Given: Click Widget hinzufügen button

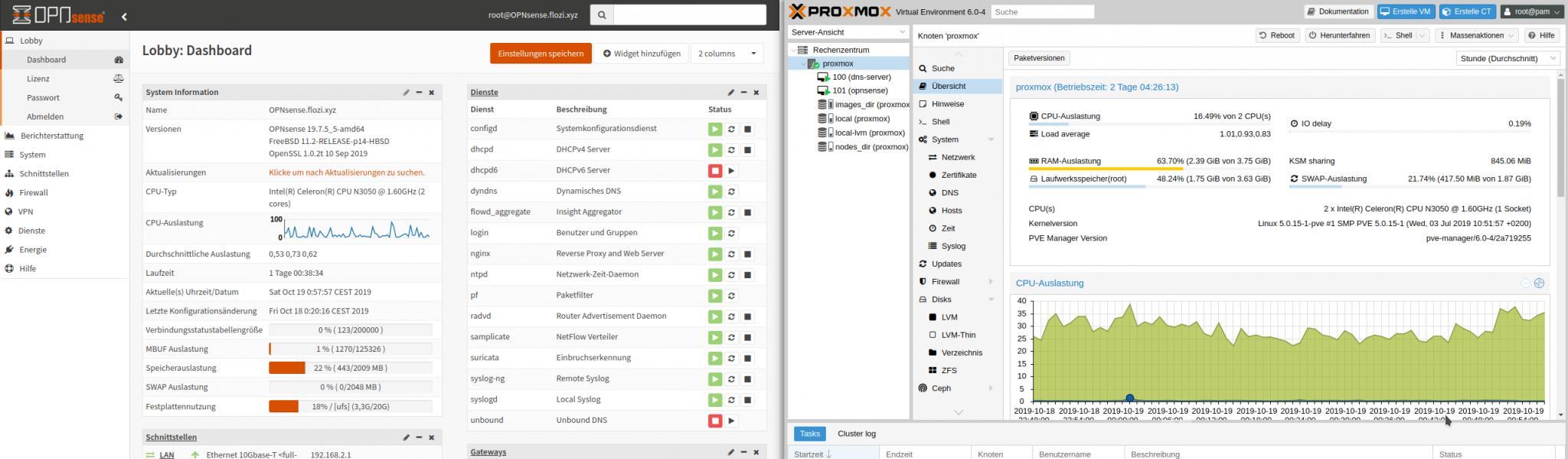Looking at the screenshot, I should [642, 54].
